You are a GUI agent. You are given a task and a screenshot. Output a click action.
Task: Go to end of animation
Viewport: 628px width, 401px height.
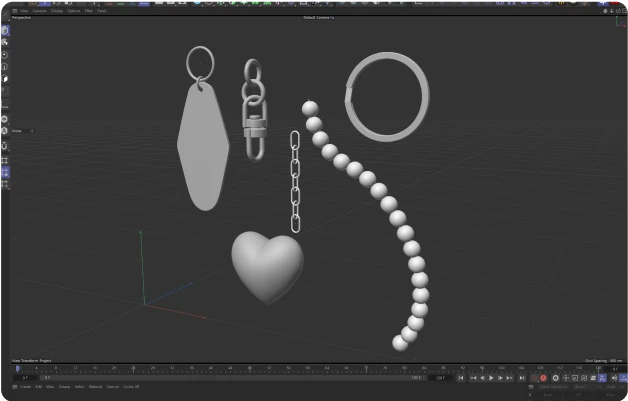click(521, 378)
